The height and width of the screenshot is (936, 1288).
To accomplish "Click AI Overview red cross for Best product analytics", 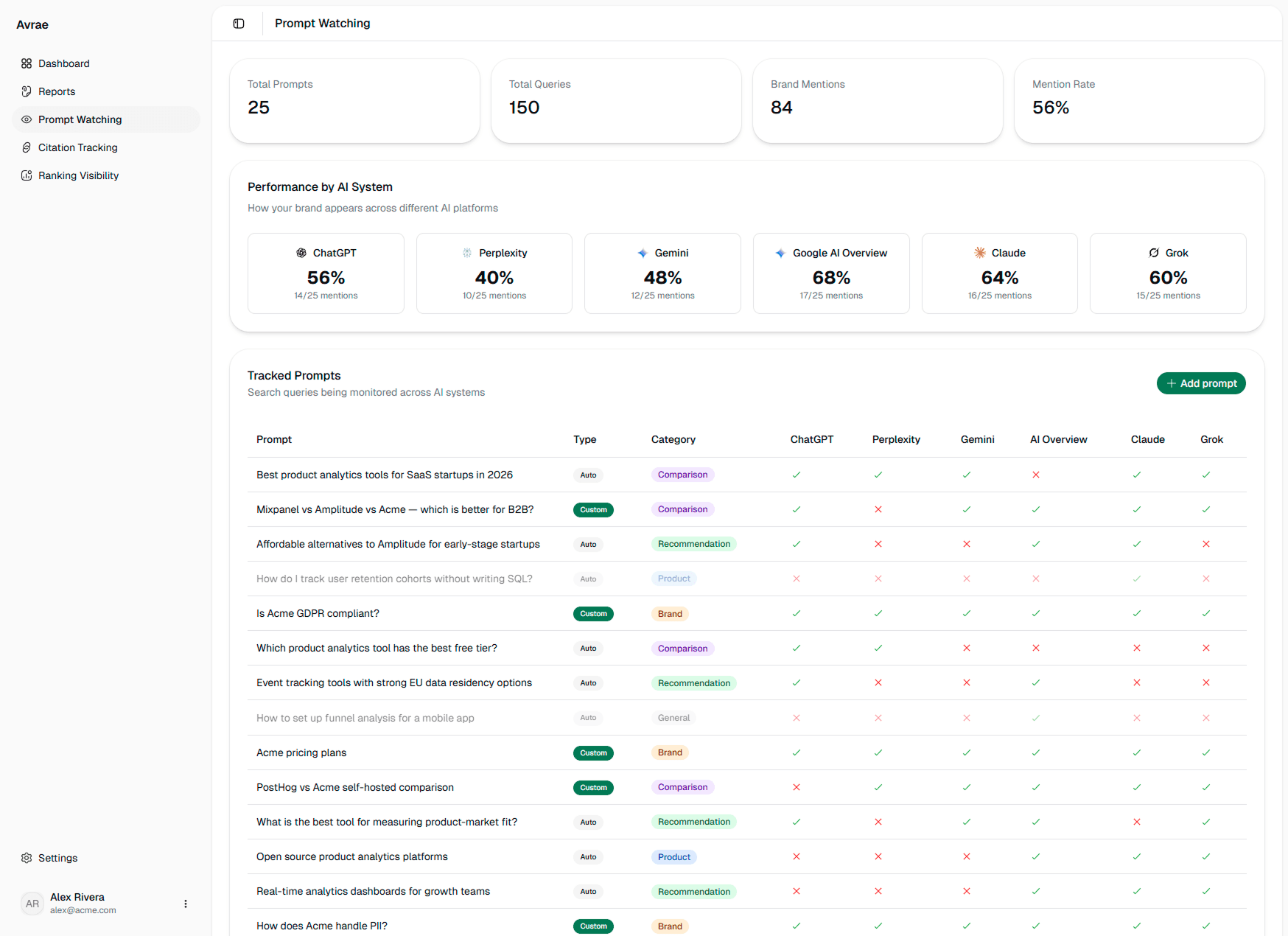I will tap(1036, 475).
